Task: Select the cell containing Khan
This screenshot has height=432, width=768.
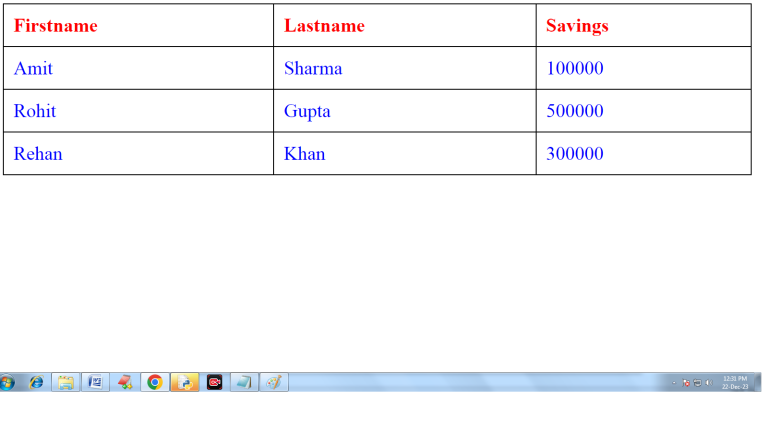Action: [405, 153]
